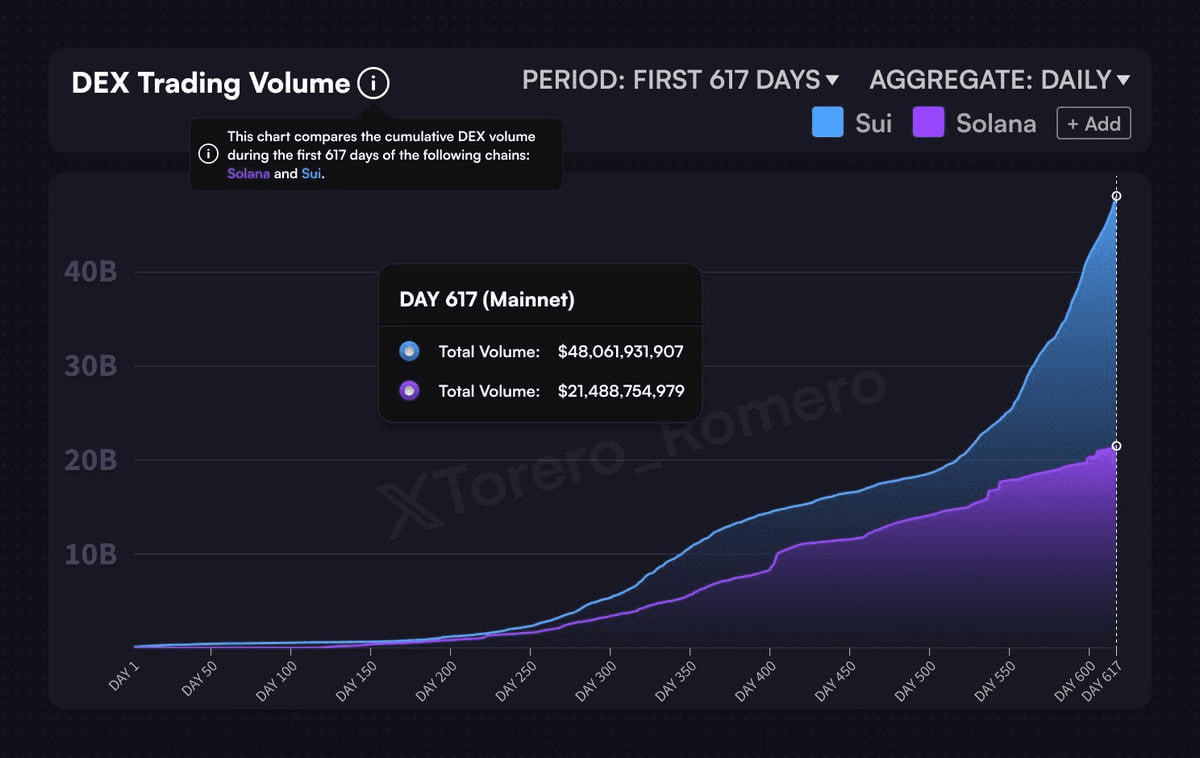Click the info icon beside DEX Trading Volume
The width and height of the screenshot is (1200, 758).
(373, 83)
